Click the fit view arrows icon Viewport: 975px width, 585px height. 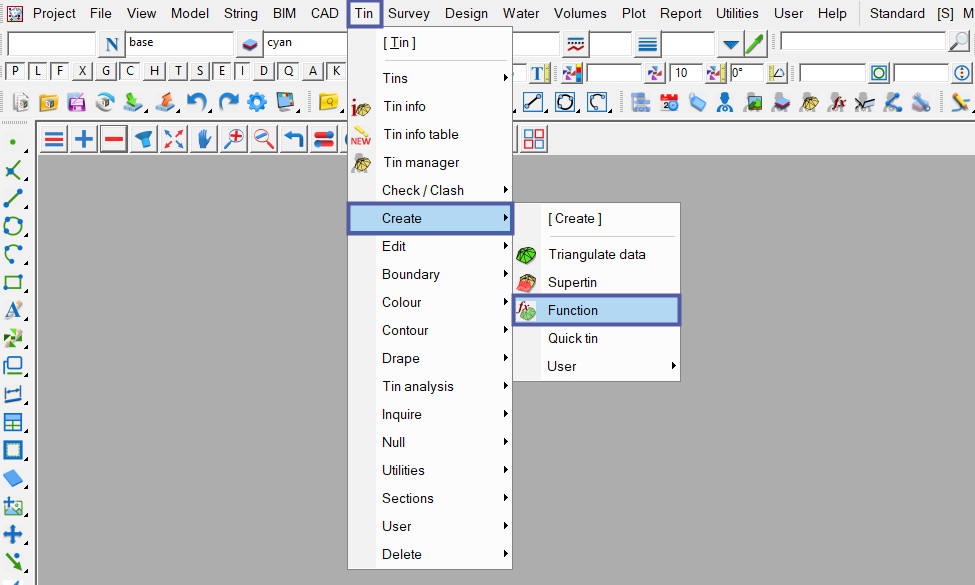pos(174,140)
